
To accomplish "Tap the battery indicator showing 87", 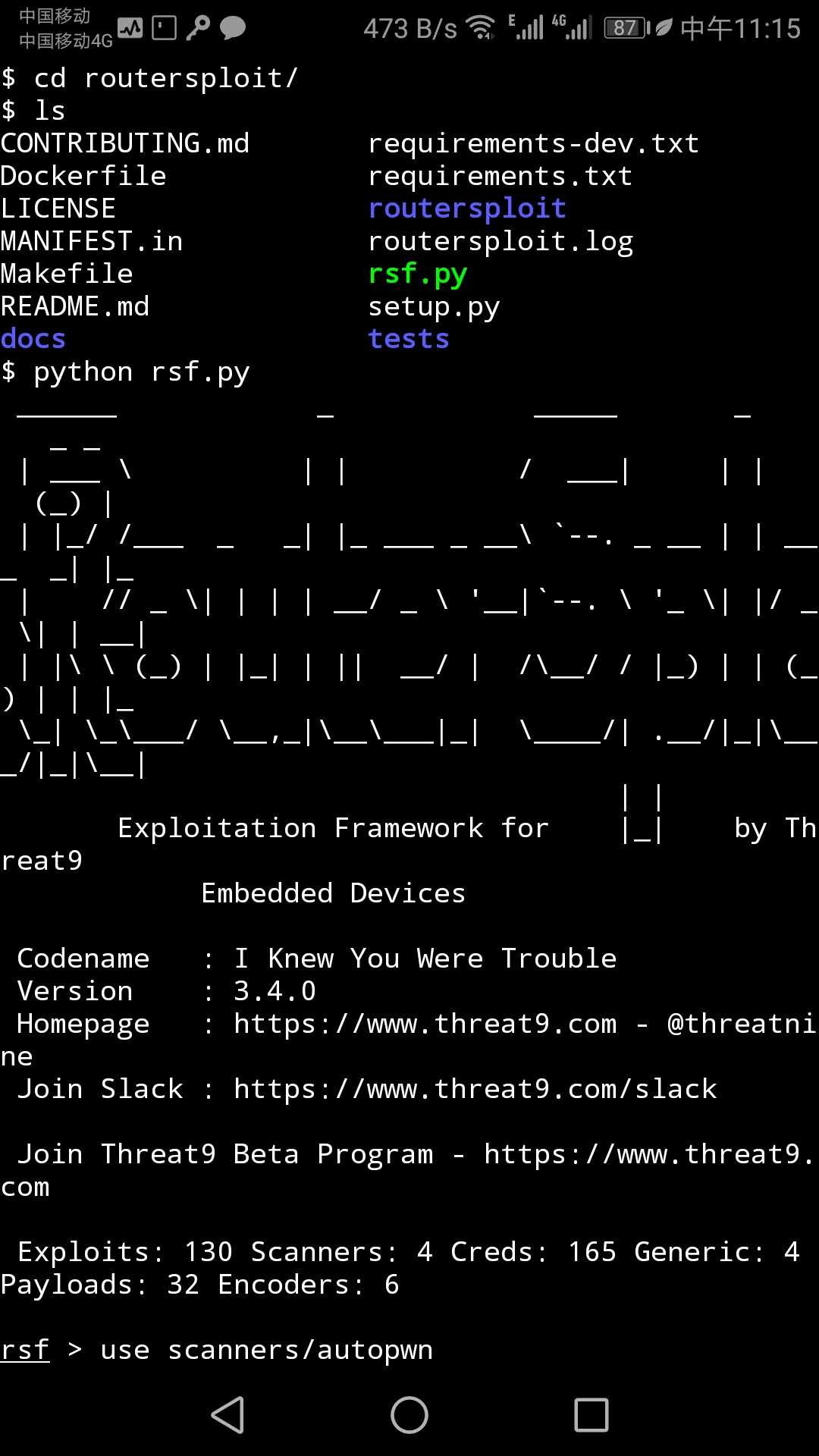I will 626,28.
